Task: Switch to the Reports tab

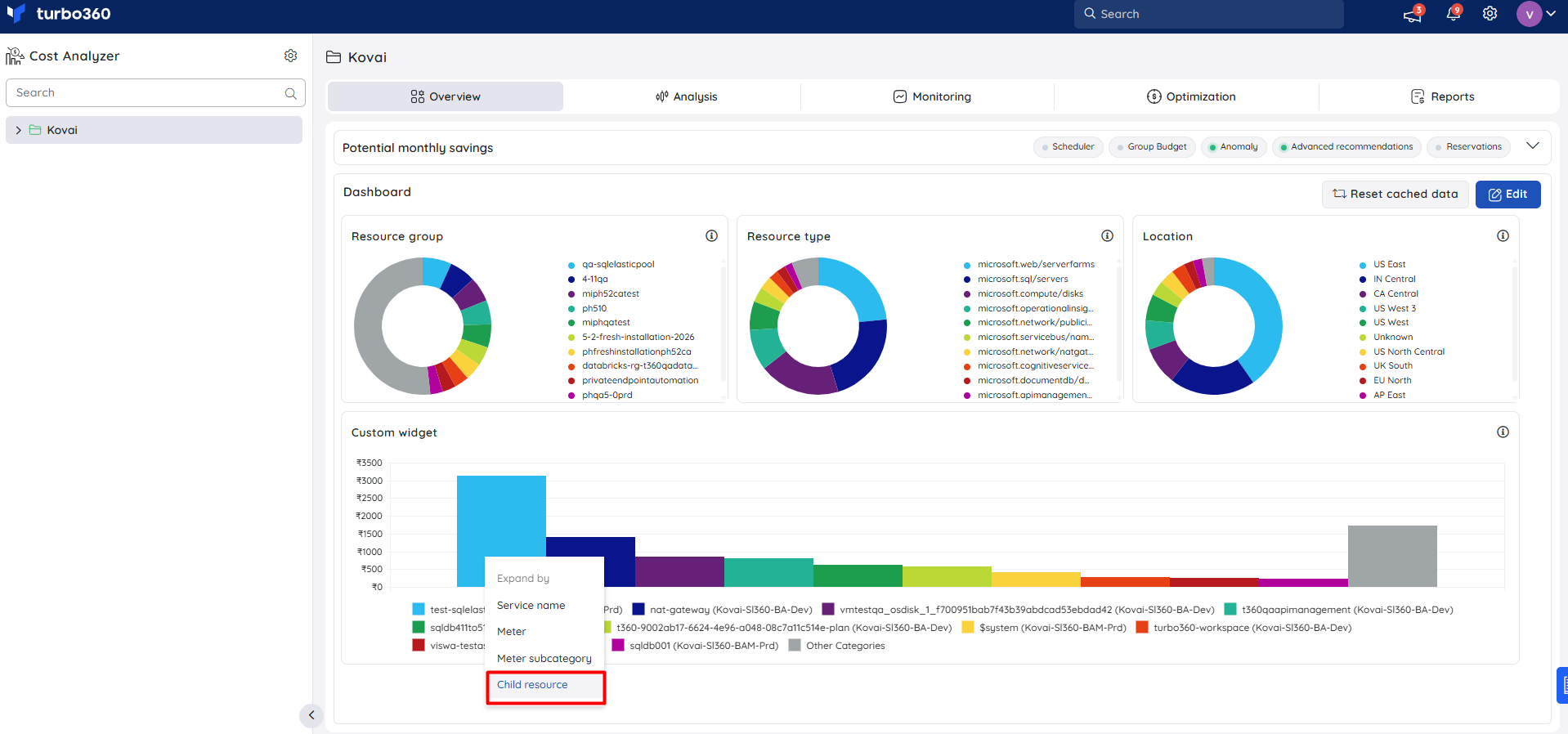Action: (1442, 96)
